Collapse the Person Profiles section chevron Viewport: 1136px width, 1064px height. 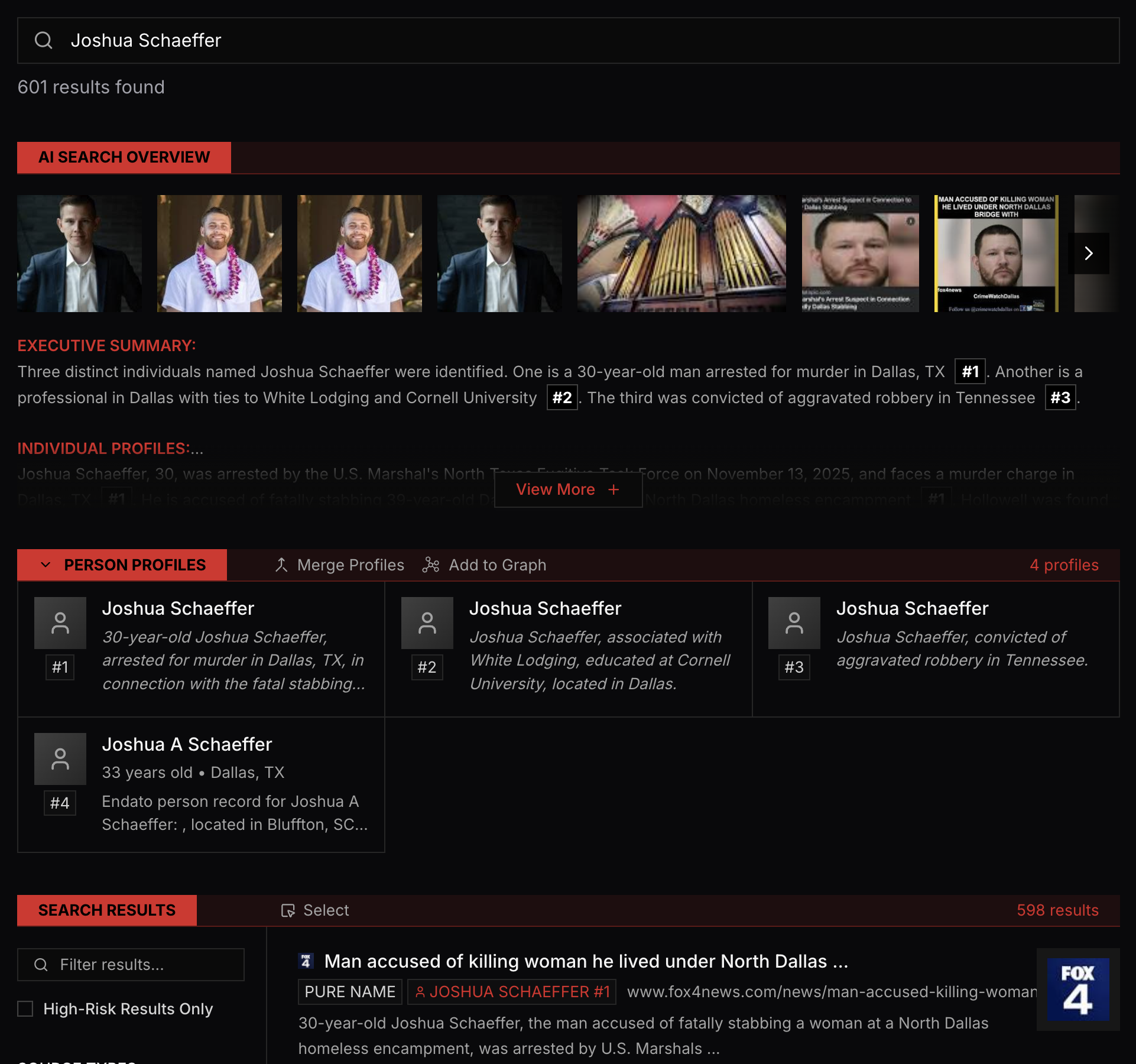(46, 565)
